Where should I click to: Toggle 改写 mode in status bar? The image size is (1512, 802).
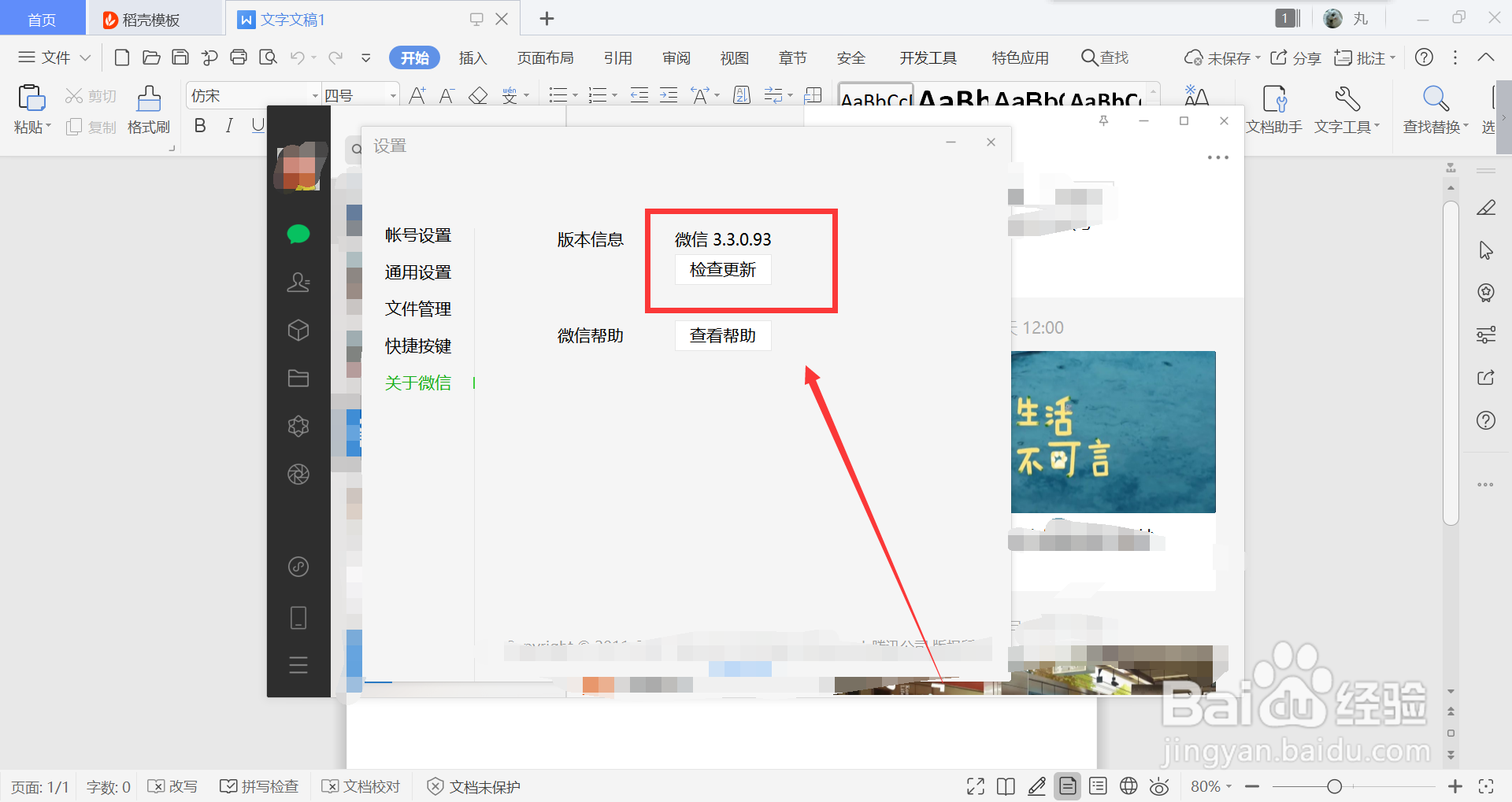pos(173,786)
